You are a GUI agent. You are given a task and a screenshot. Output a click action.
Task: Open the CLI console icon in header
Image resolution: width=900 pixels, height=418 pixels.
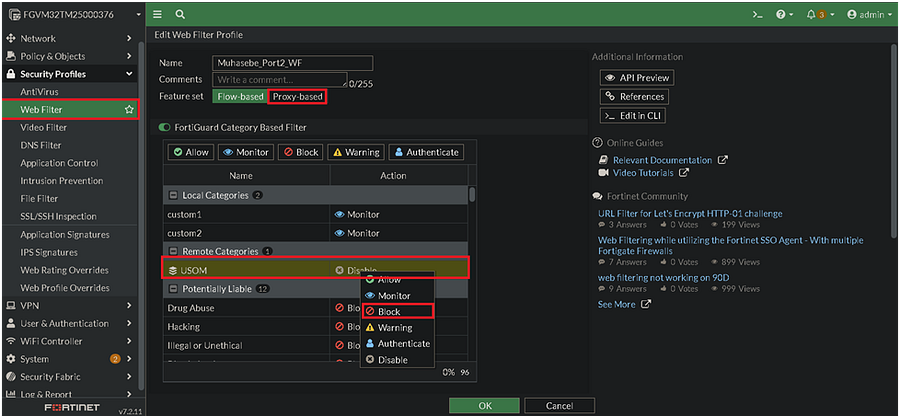coord(758,15)
